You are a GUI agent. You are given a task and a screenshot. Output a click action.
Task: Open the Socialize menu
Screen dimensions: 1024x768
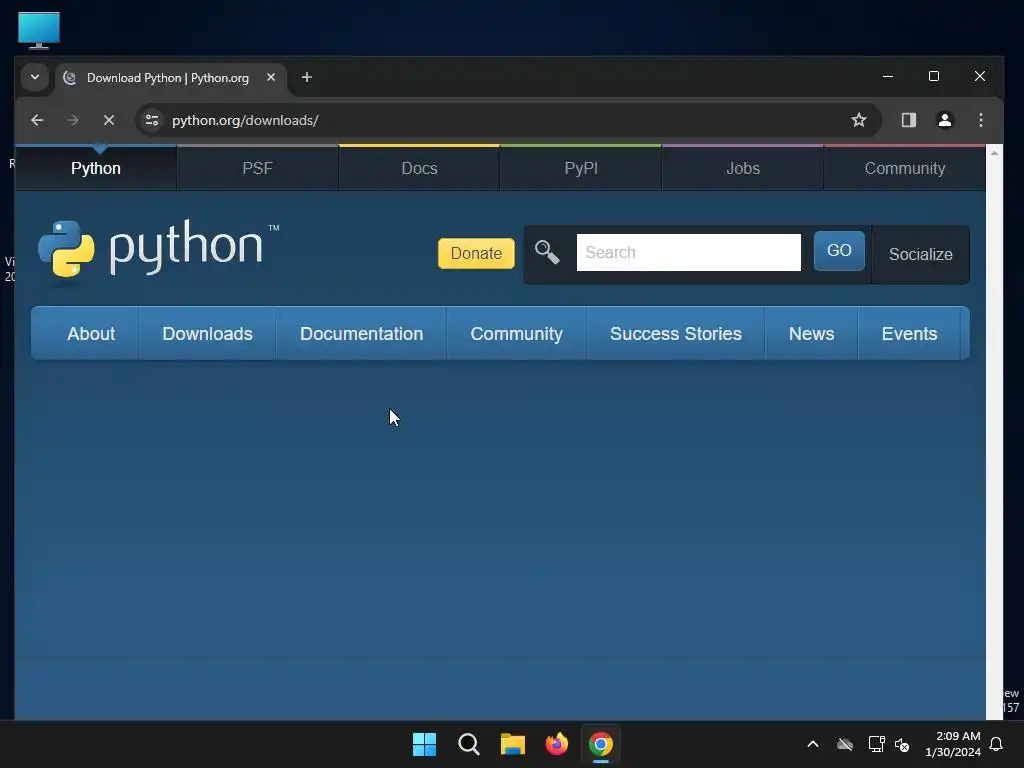click(920, 254)
